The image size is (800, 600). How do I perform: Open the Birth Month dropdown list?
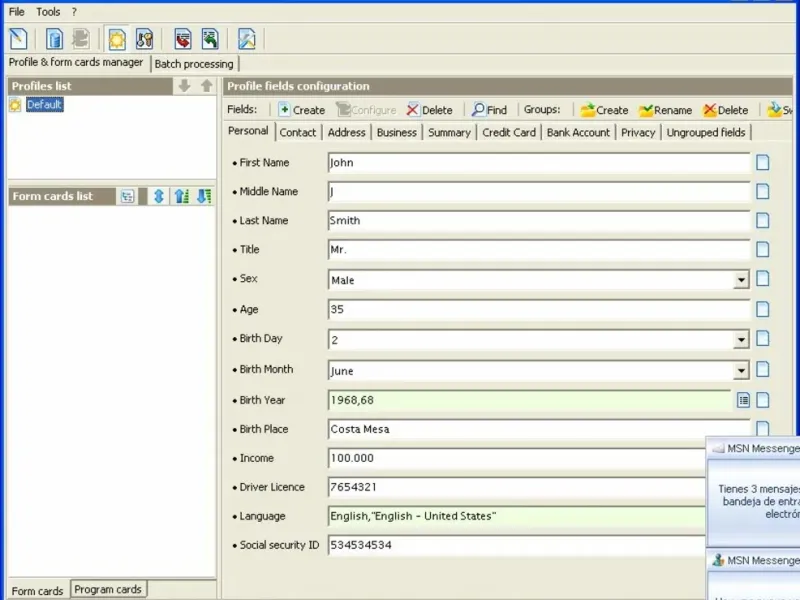[x=741, y=371]
